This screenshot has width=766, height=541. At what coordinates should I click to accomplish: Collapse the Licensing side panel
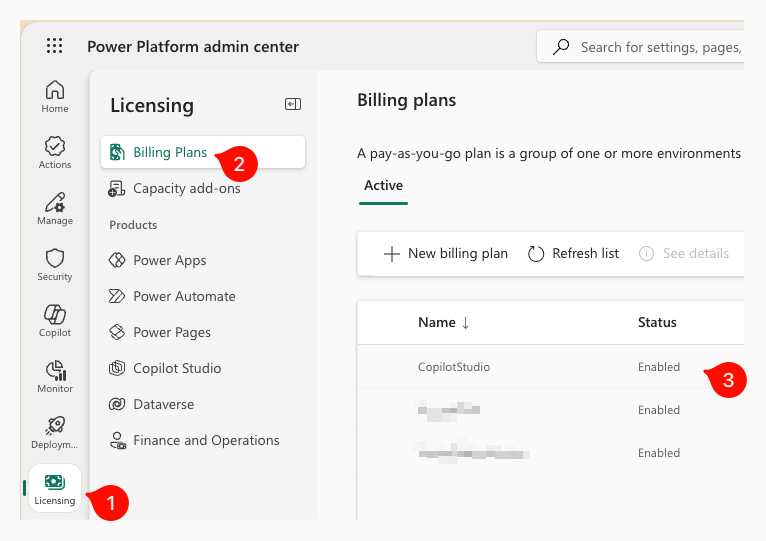(293, 104)
